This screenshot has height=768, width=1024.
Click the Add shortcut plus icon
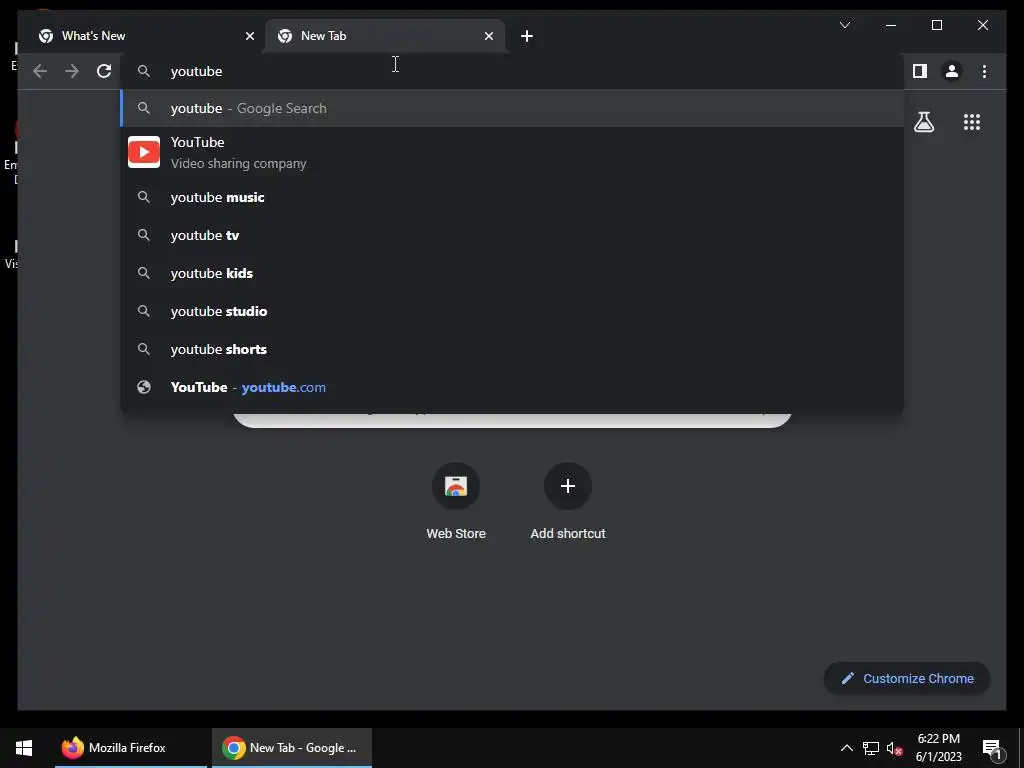pyautogui.click(x=568, y=486)
